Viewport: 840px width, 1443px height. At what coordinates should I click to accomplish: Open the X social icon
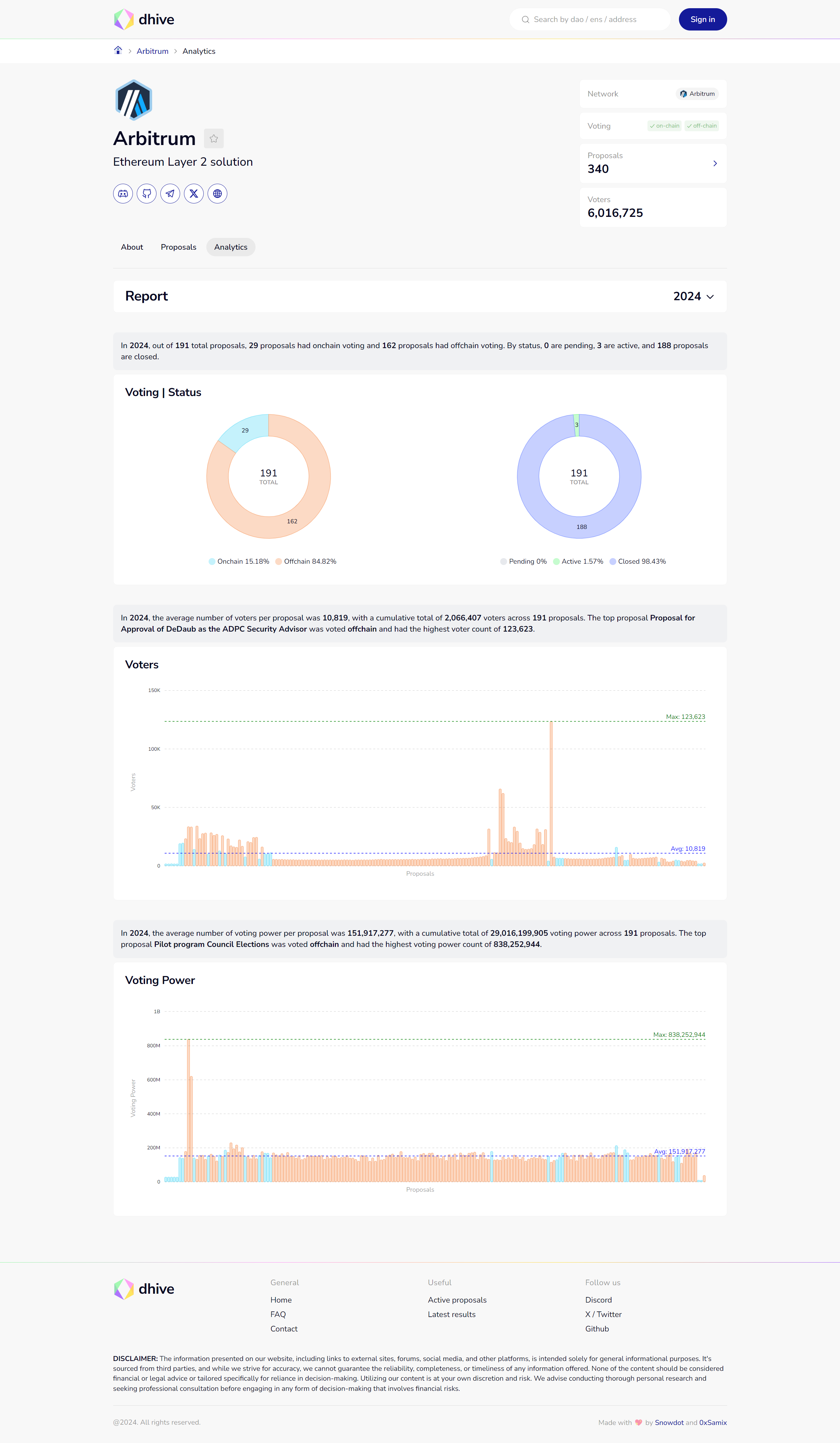(x=194, y=194)
